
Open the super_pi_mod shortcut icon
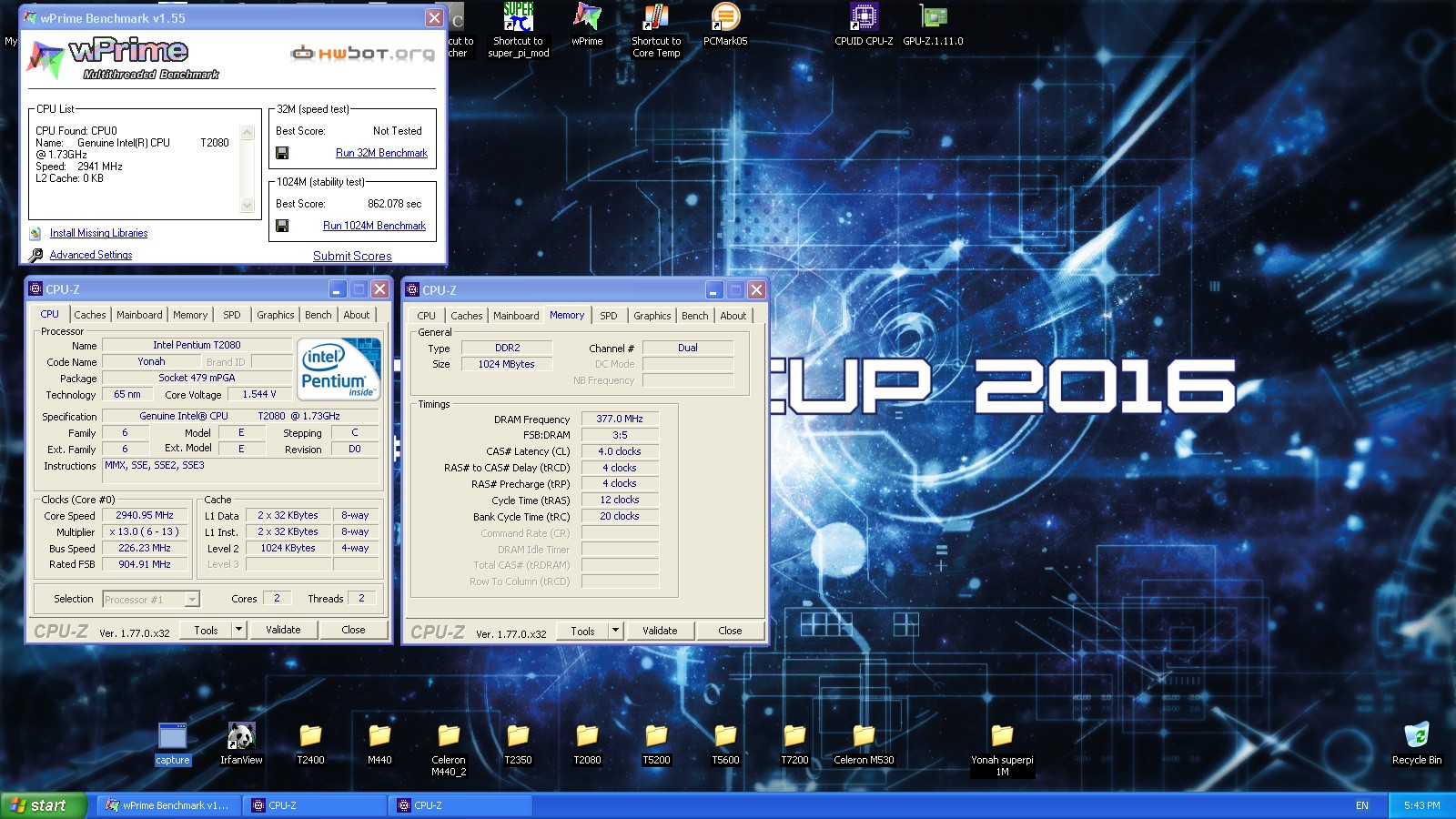coord(519,18)
